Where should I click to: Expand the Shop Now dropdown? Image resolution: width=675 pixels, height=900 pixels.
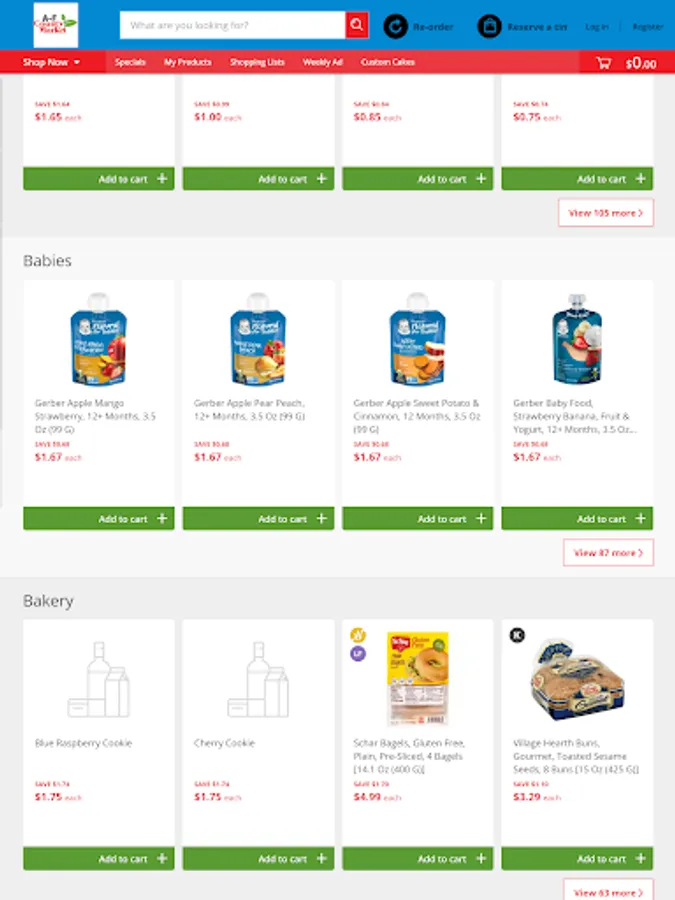(x=51, y=62)
